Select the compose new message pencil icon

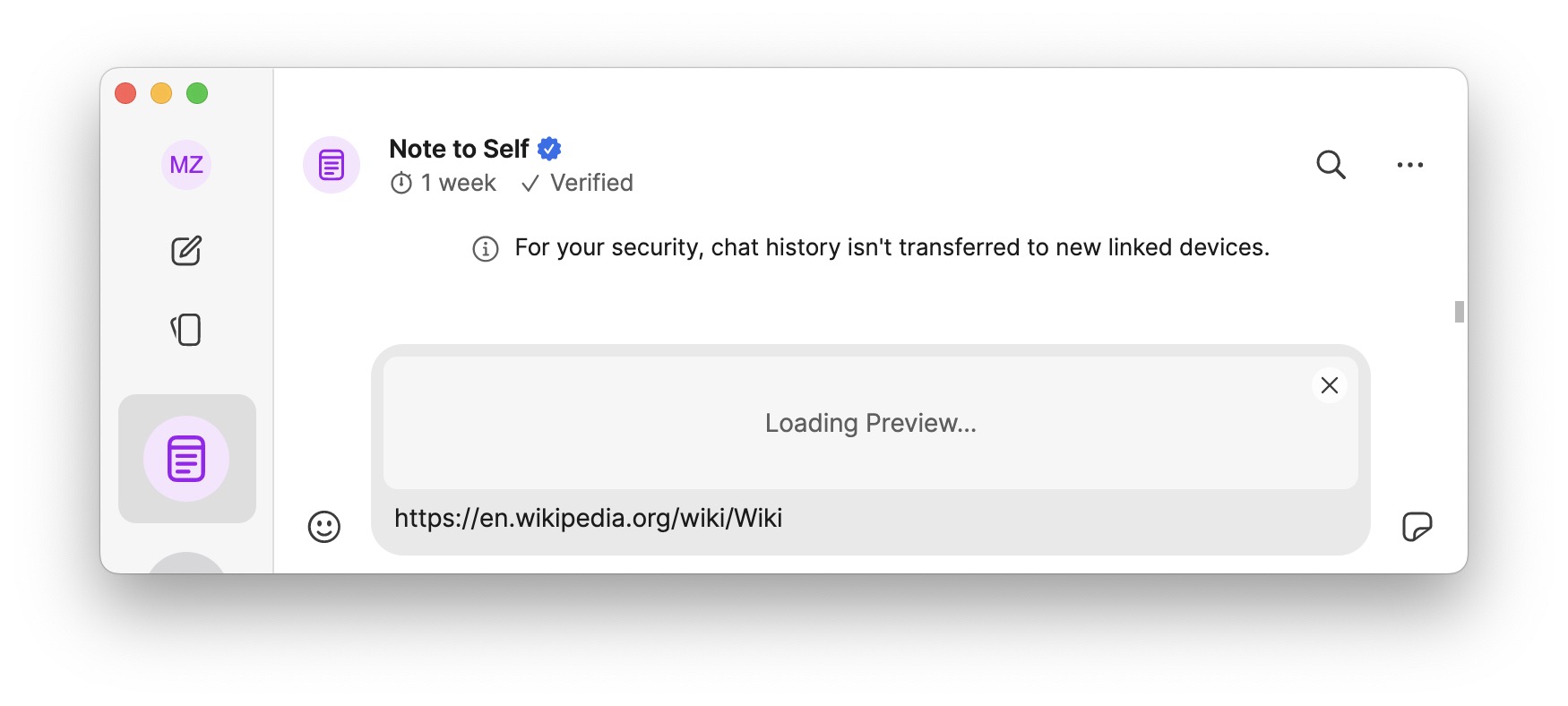click(x=185, y=252)
